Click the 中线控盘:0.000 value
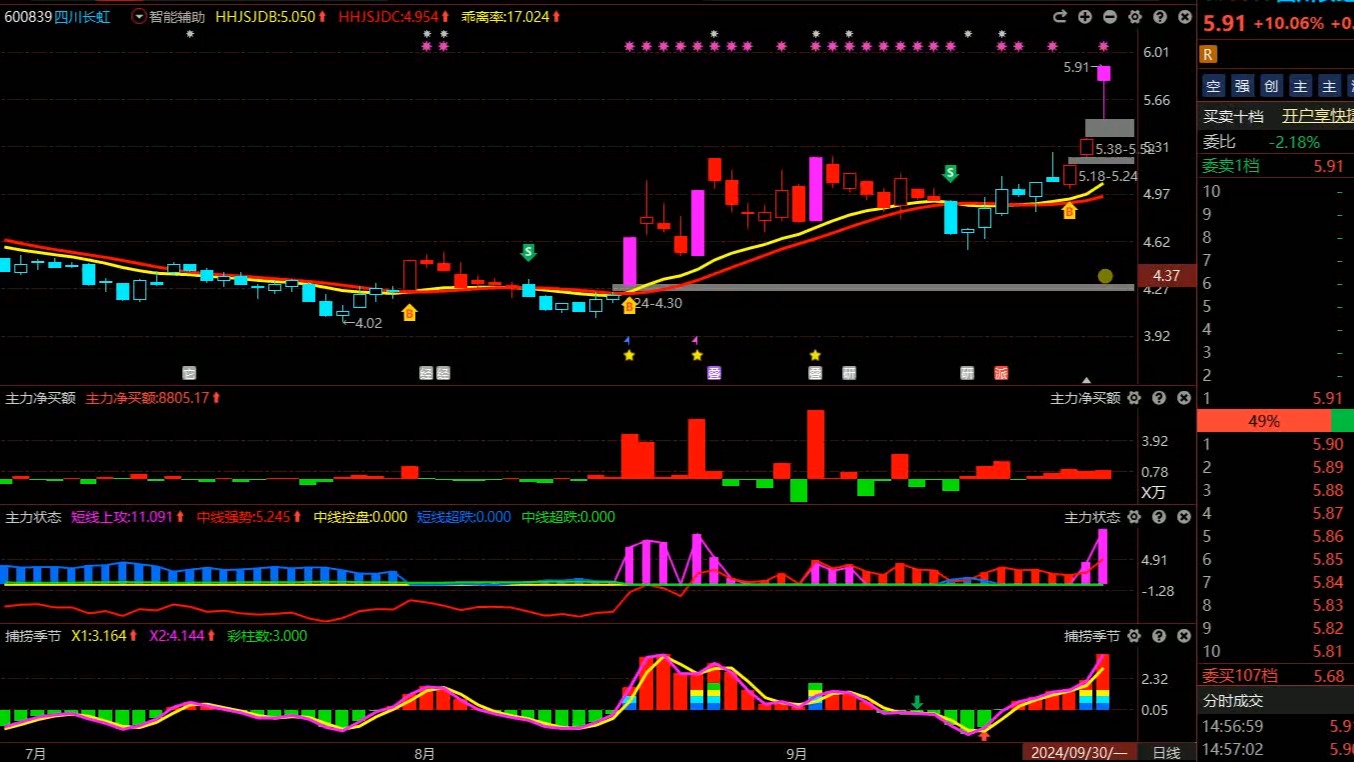 click(x=361, y=517)
